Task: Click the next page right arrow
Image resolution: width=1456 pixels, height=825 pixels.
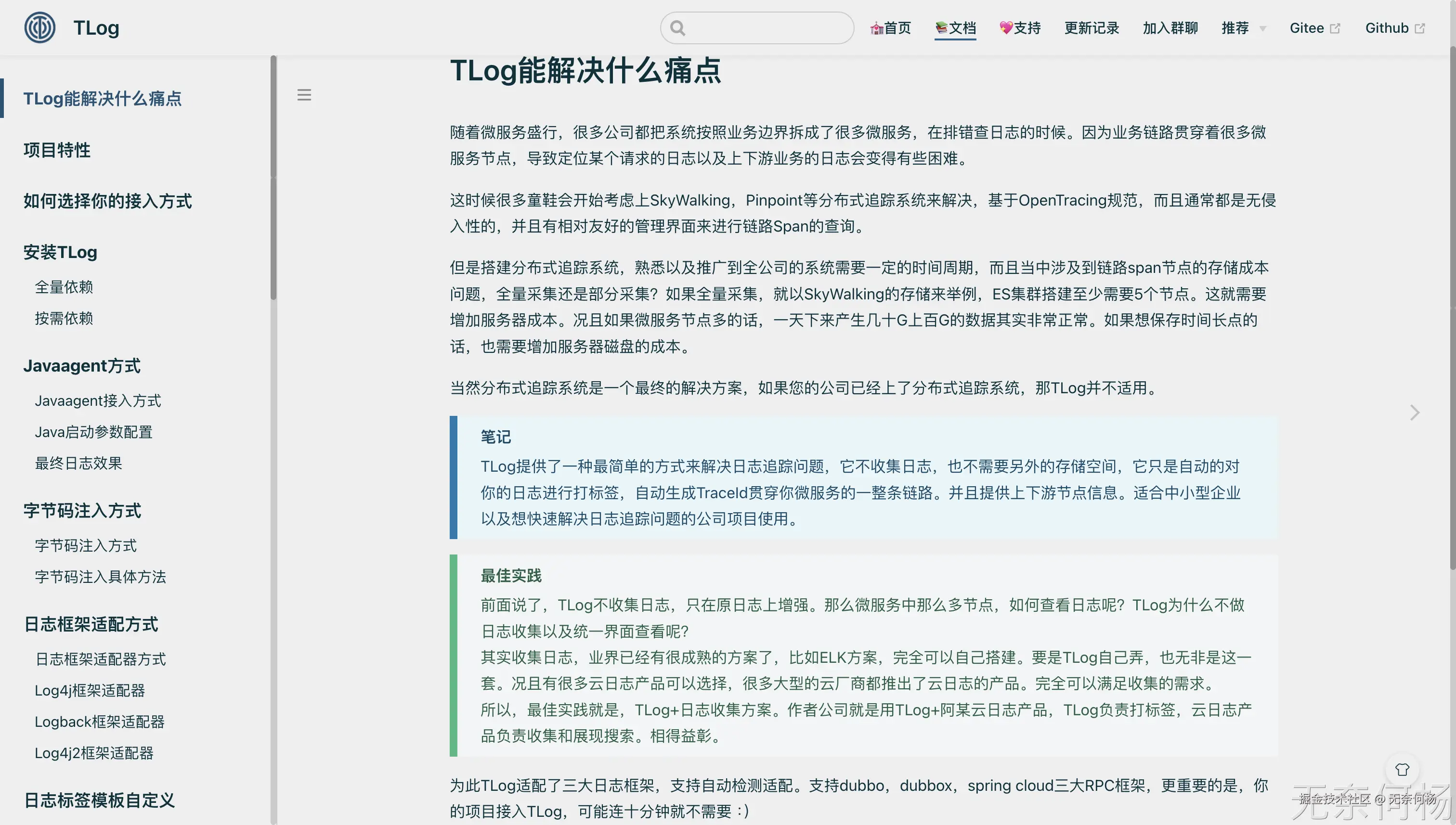Action: pos(1414,412)
